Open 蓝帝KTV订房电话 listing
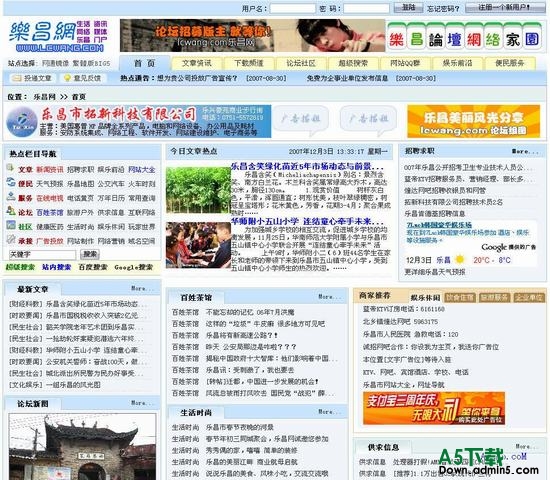 point(404,309)
